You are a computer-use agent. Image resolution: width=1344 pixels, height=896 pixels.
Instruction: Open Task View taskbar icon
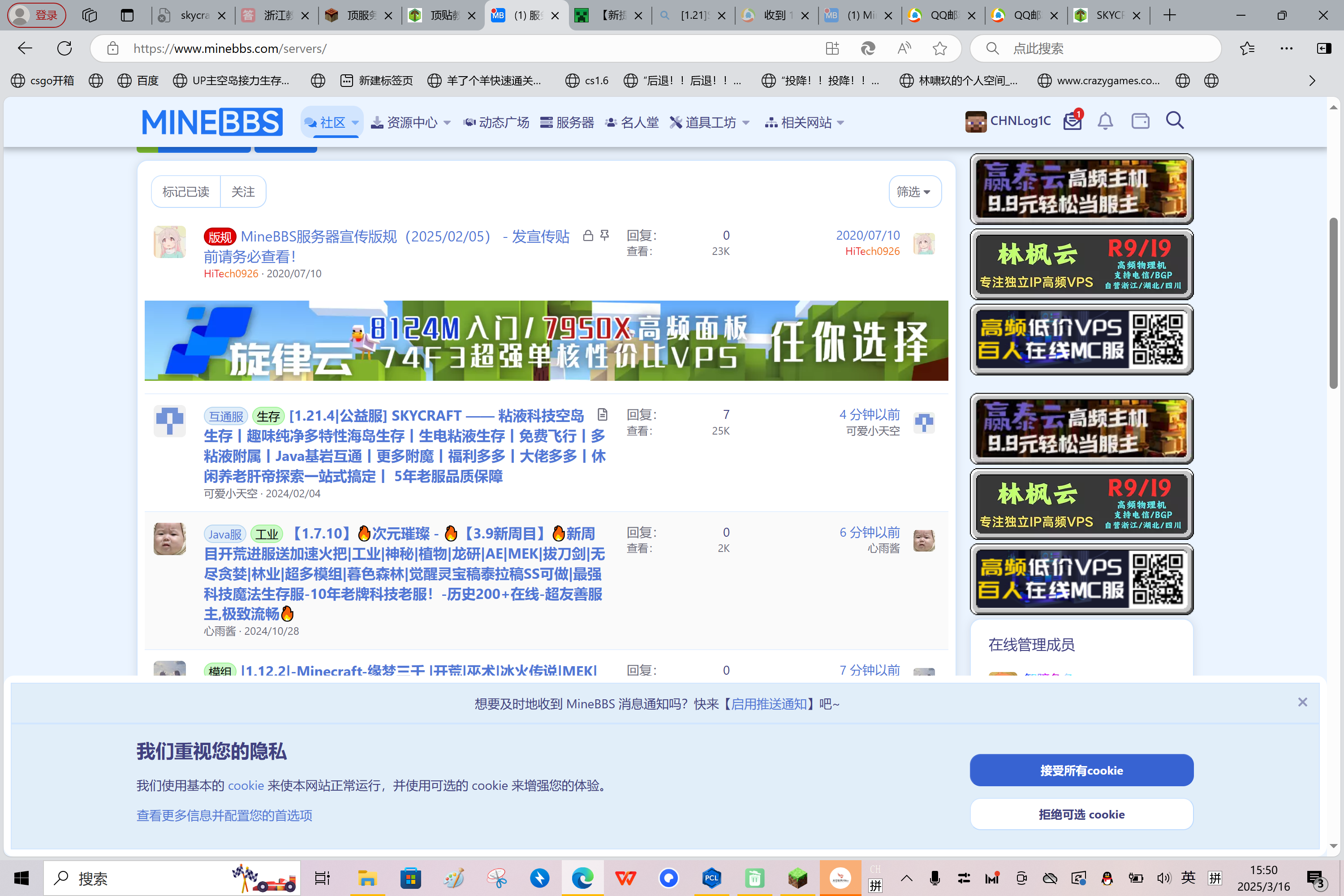(x=322, y=878)
